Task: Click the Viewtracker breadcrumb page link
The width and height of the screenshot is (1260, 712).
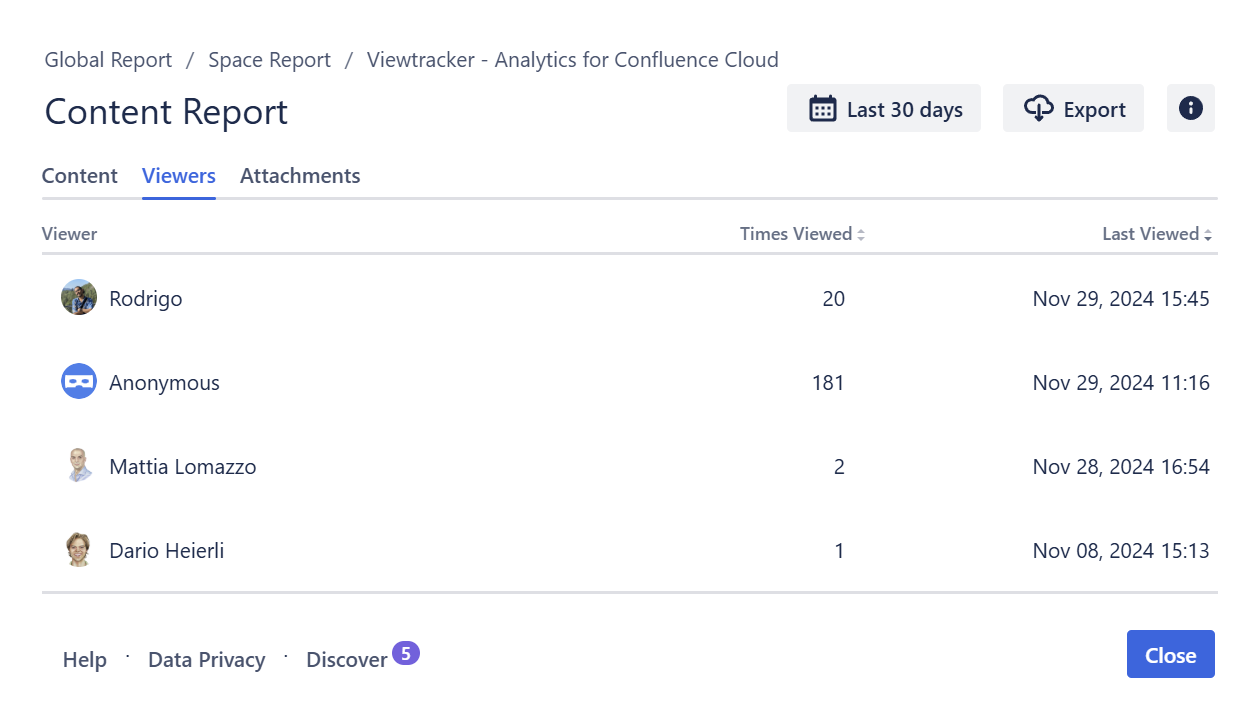Action: [572, 60]
